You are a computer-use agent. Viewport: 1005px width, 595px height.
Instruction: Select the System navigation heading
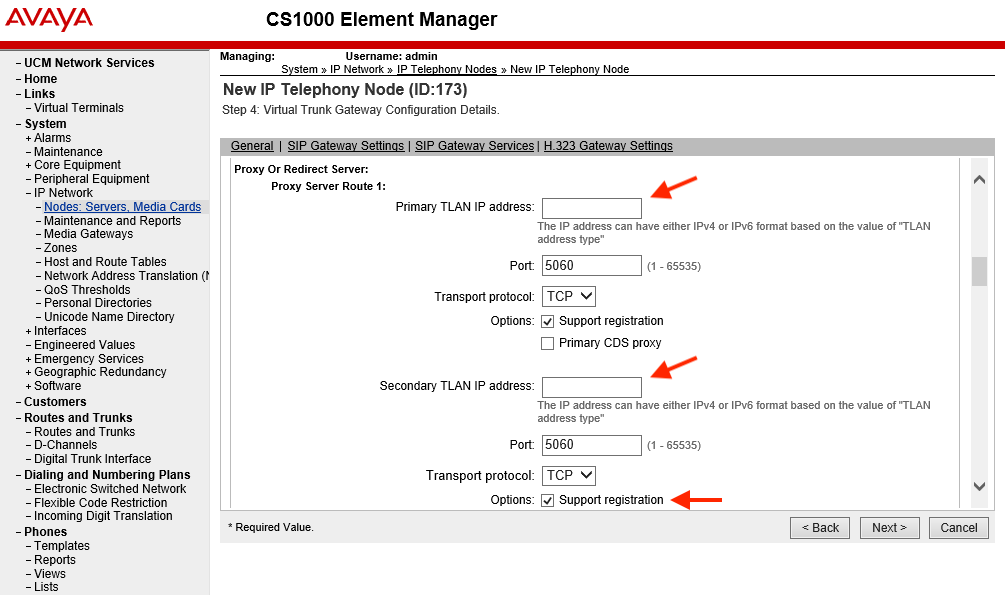click(45, 124)
